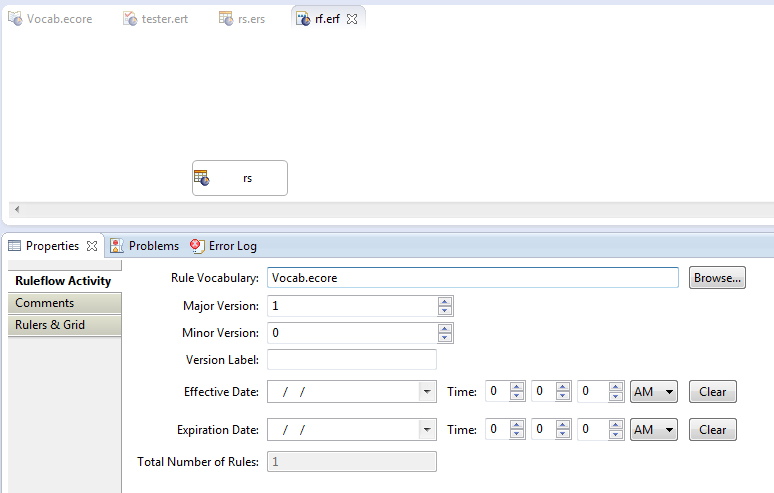Viewport: 774px width, 493px height.
Task: Click the Minor Version field
Action: coord(352,333)
